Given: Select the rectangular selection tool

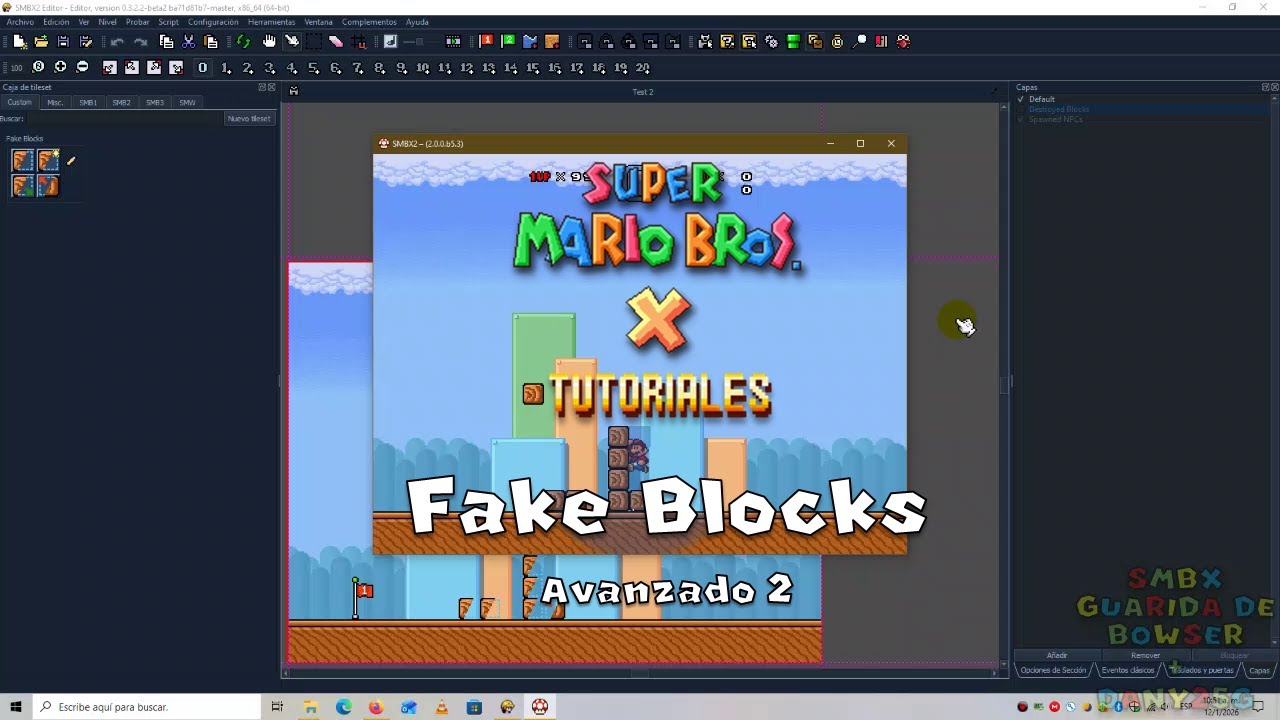Looking at the screenshot, I should (313, 42).
